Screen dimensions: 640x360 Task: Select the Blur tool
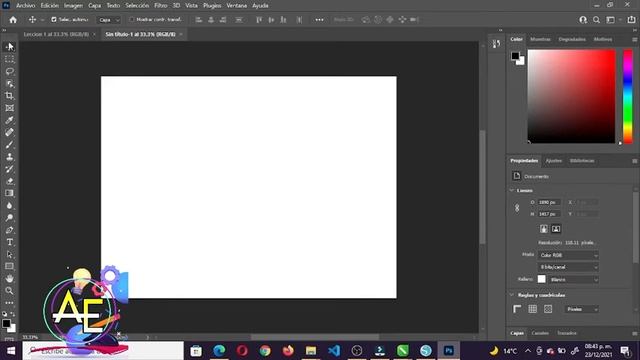9,205
